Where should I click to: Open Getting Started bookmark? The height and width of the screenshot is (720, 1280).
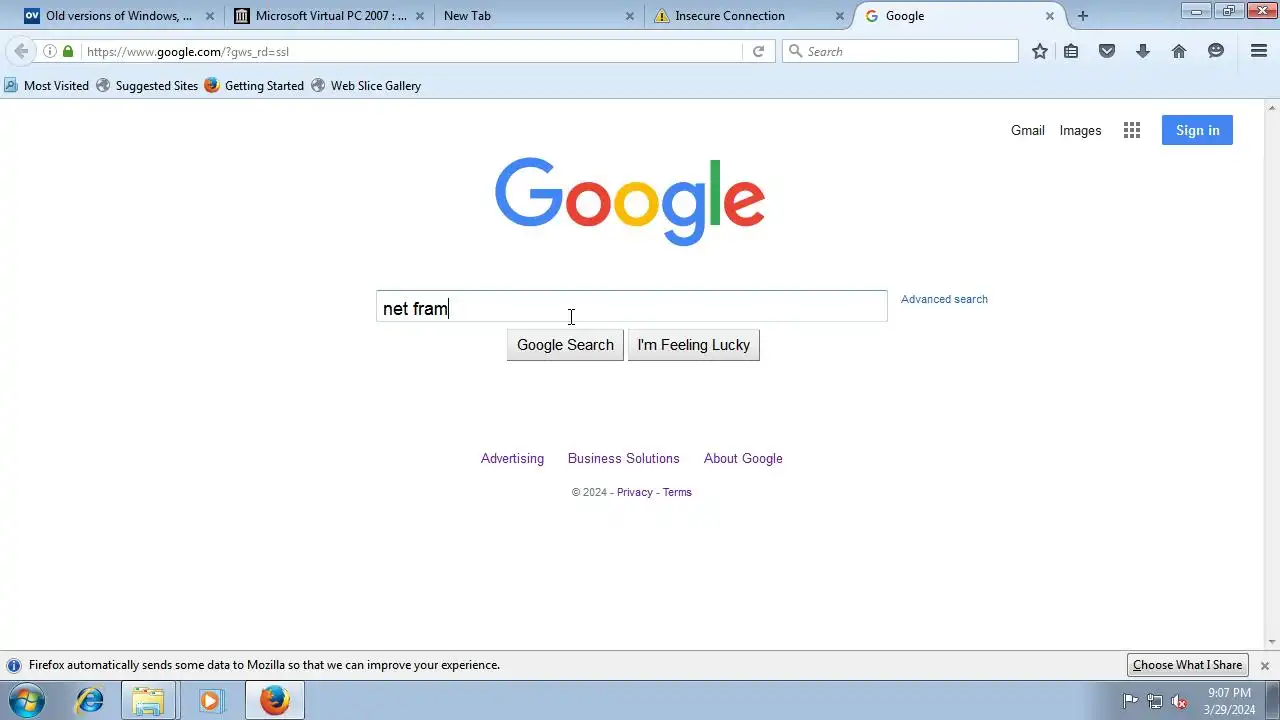click(254, 86)
